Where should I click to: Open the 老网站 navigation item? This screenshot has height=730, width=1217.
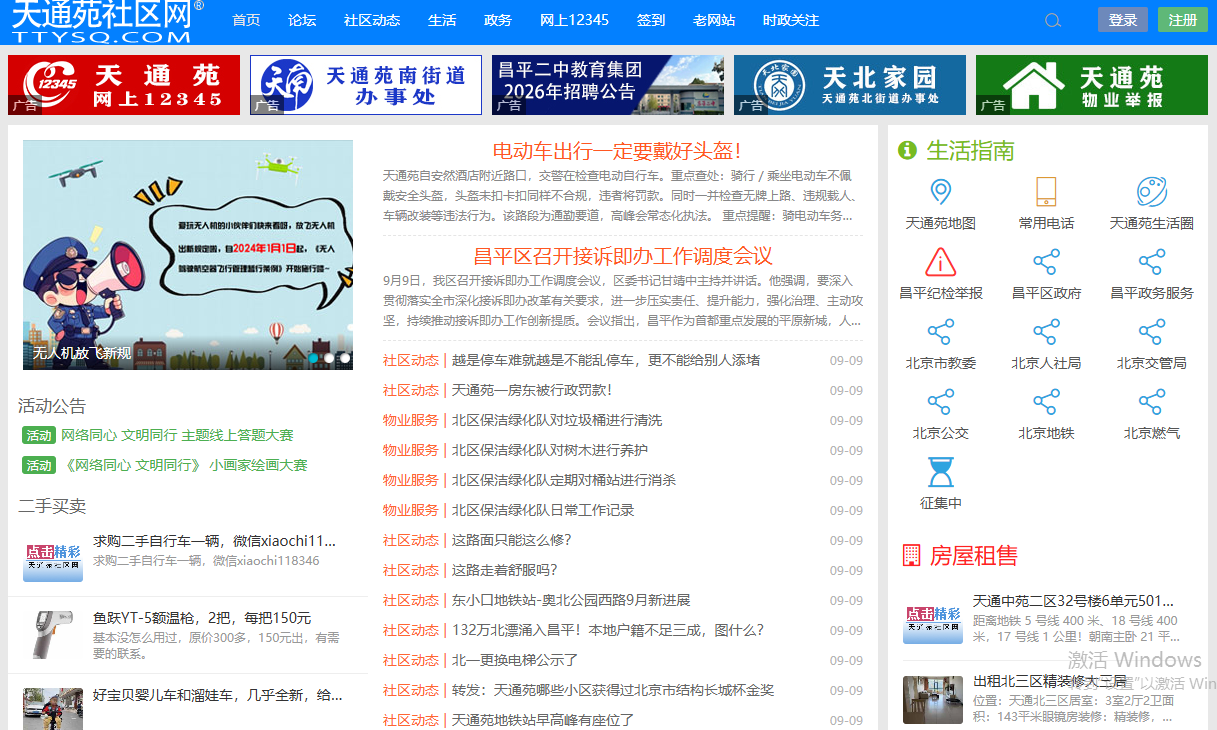(x=714, y=20)
